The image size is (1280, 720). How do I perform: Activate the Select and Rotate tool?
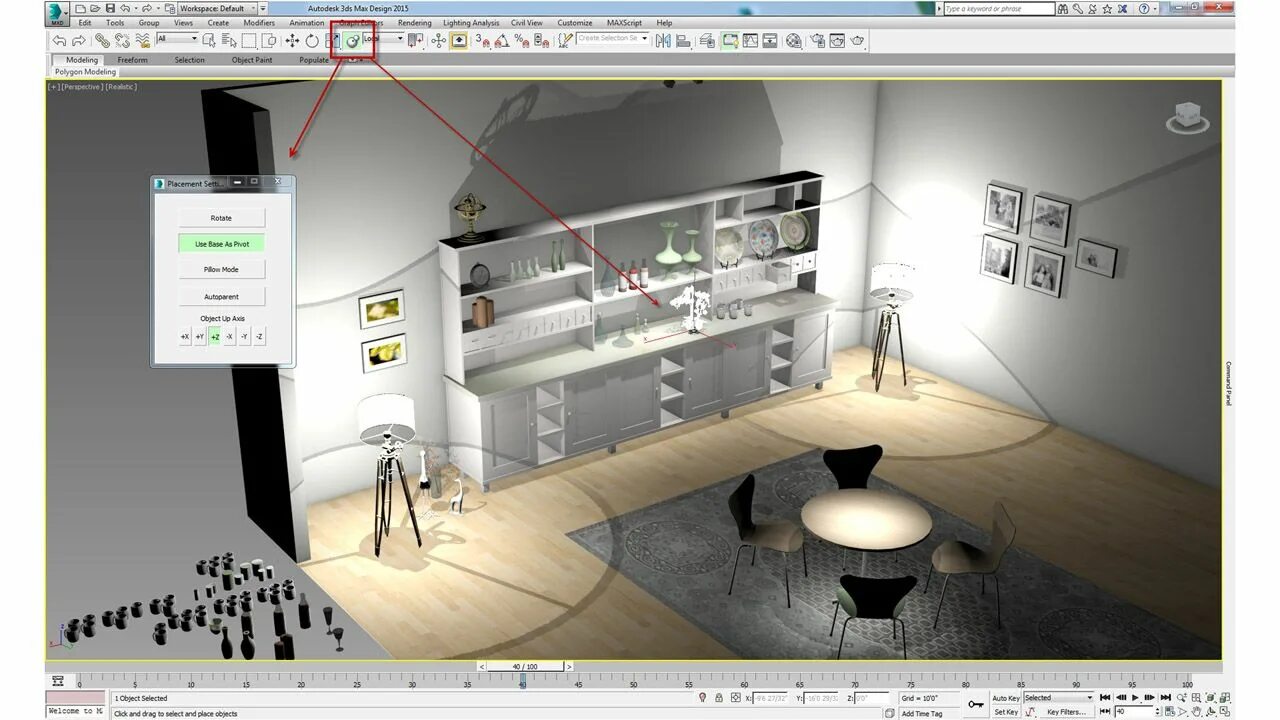tap(312, 41)
